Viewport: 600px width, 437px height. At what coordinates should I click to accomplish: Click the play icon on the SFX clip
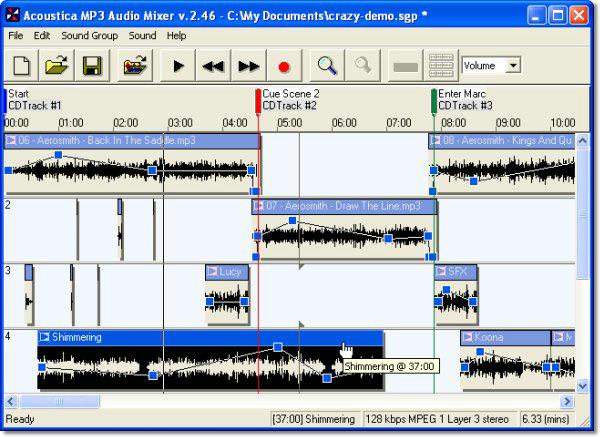pyautogui.click(x=441, y=272)
